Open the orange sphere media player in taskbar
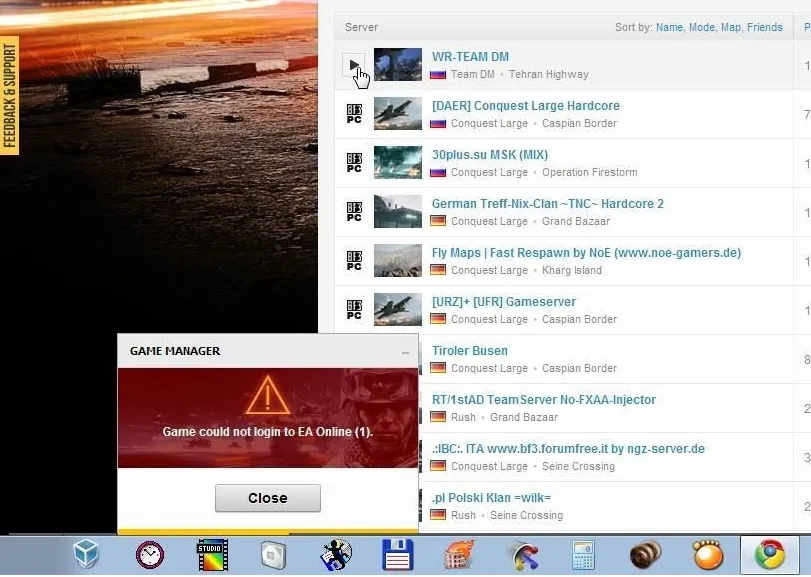The width and height of the screenshot is (811, 577). point(708,555)
